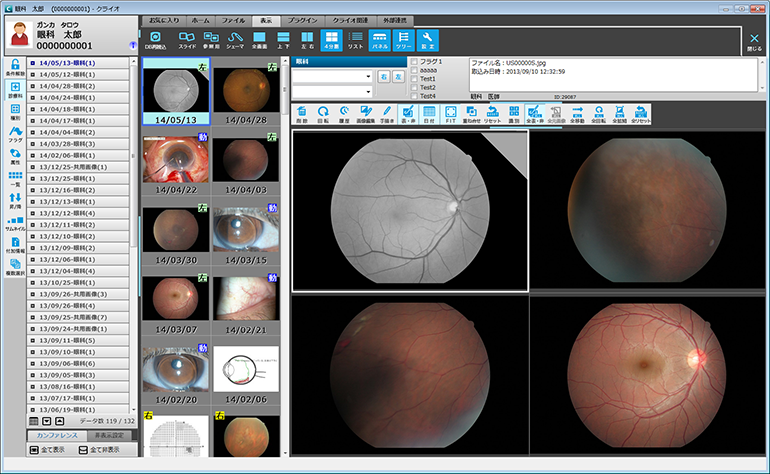Click the 右 right-eye button
Screen dimensions: 770x474
(384, 77)
